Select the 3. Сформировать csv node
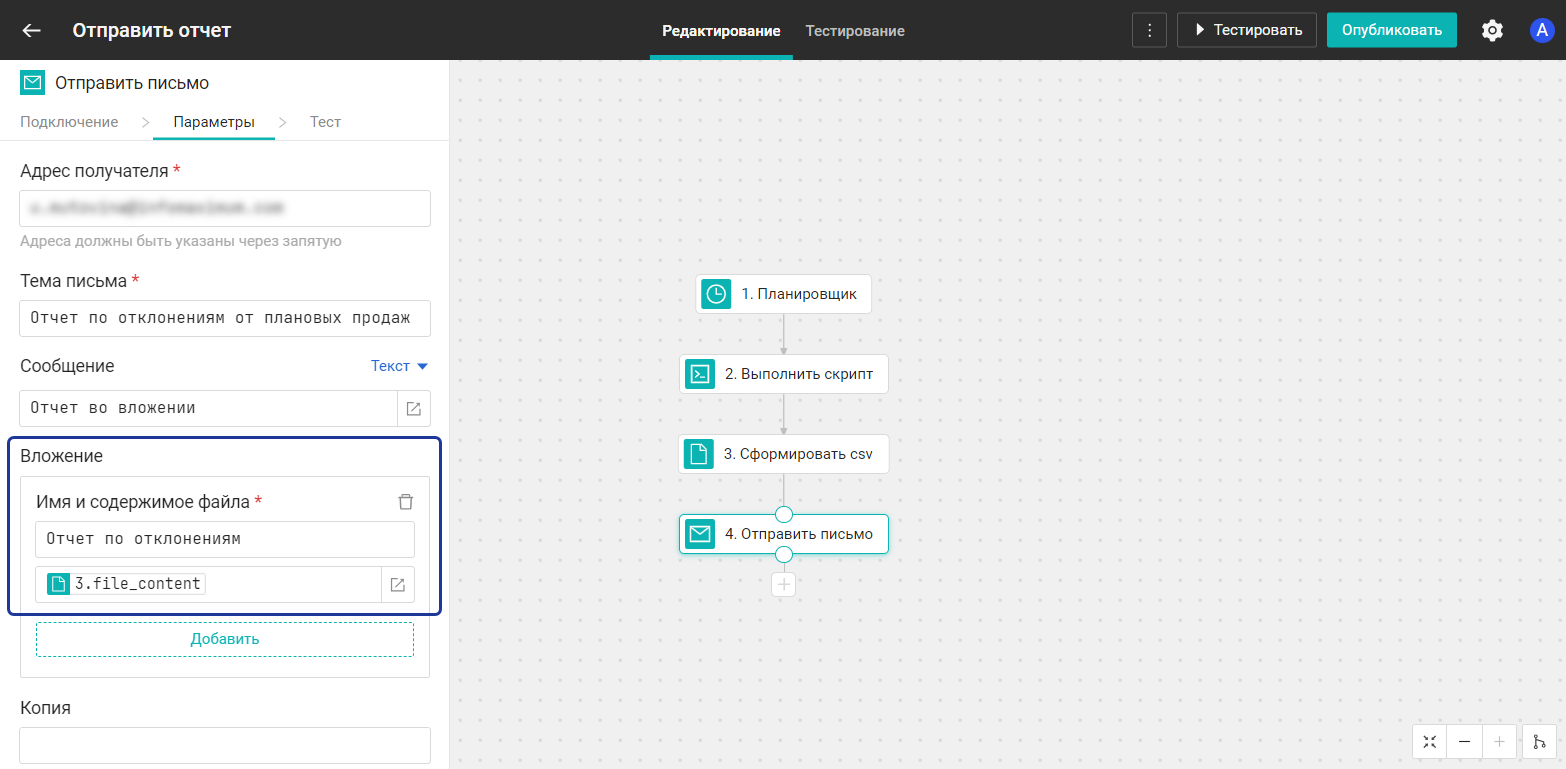1566x769 pixels. click(x=783, y=454)
